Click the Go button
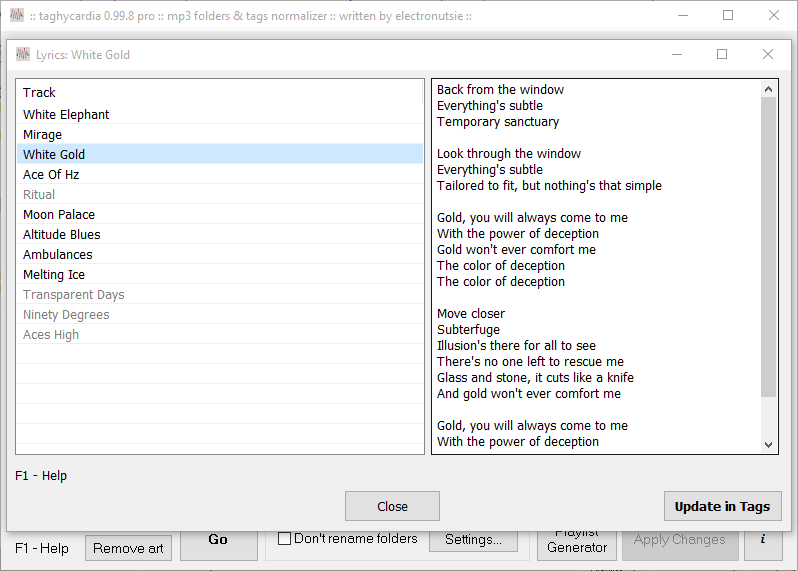The image size is (798, 571). tap(219, 544)
